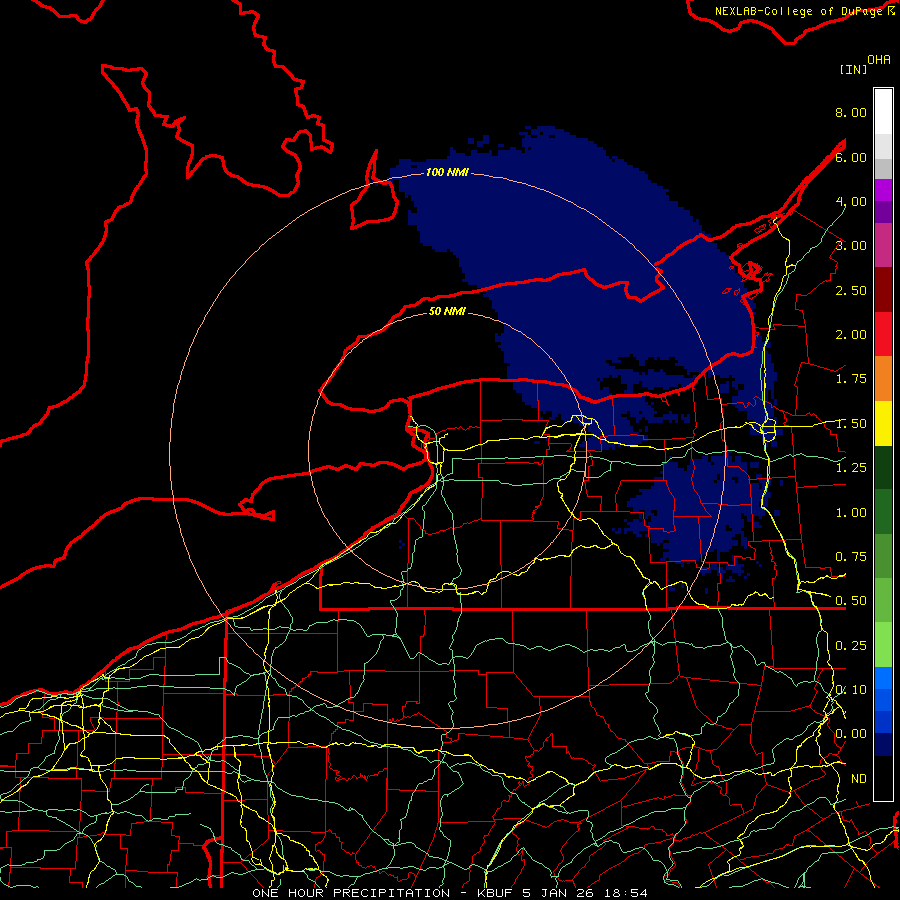
Task: Pick the dark red legend swatch
Action: (883, 290)
